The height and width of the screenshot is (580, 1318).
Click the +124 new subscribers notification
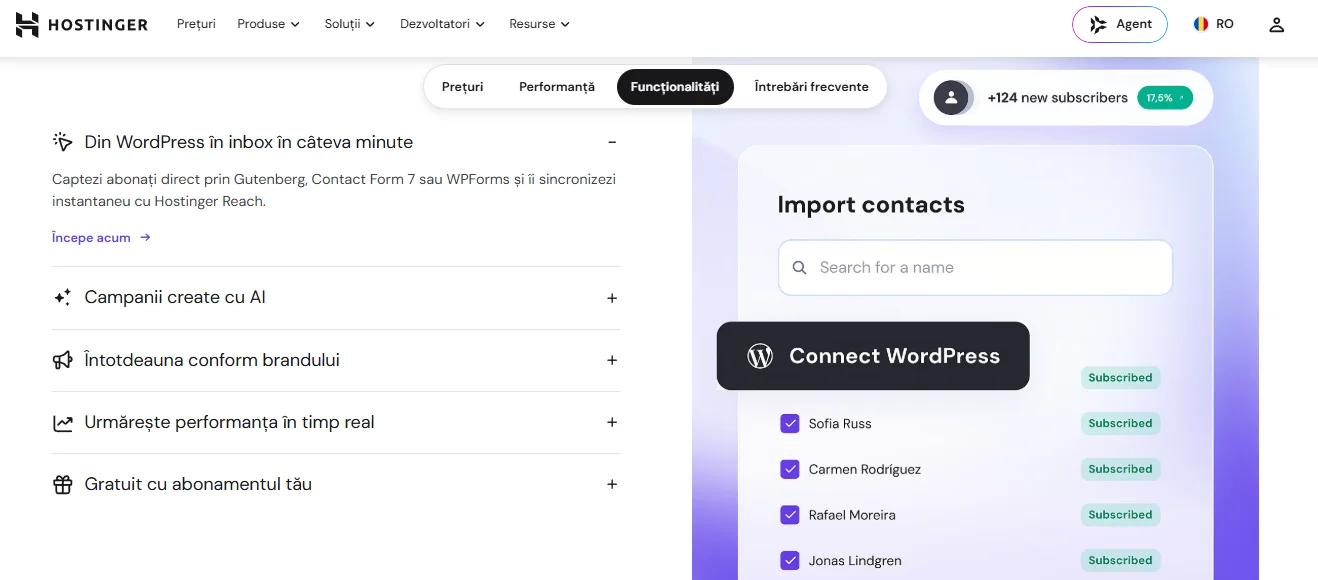pyautogui.click(x=1066, y=98)
